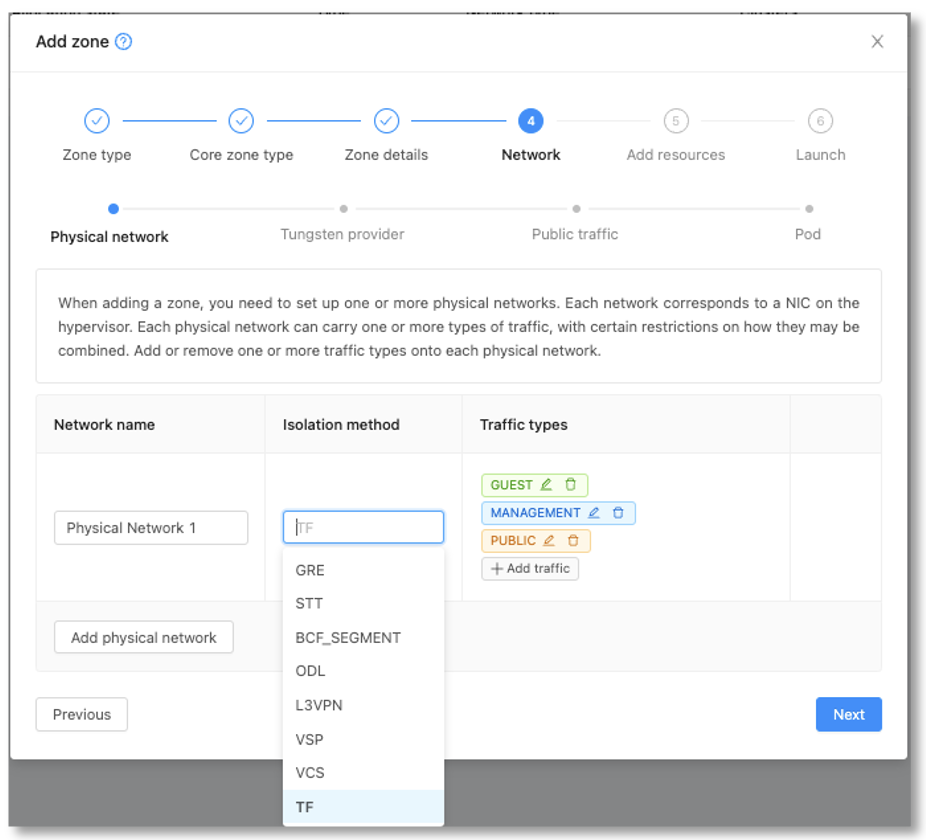The height and width of the screenshot is (840, 926).
Task: Choose STT isolation method
Action: click(x=363, y=603)
